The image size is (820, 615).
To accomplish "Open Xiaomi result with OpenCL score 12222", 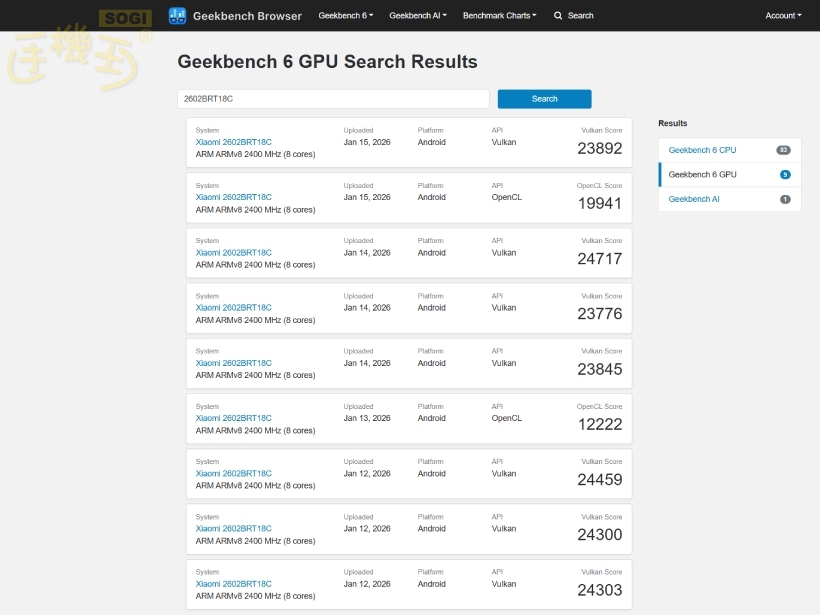I will (x=233, y=418).
